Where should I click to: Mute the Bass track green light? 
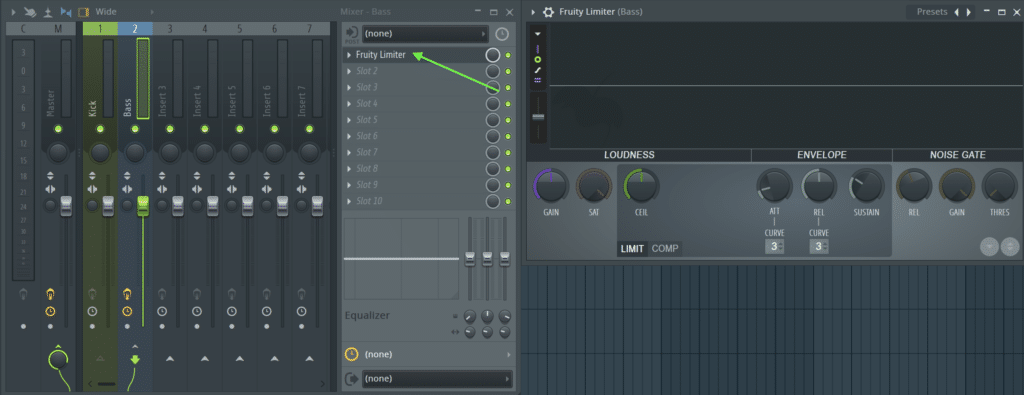[x=135, y=129]
